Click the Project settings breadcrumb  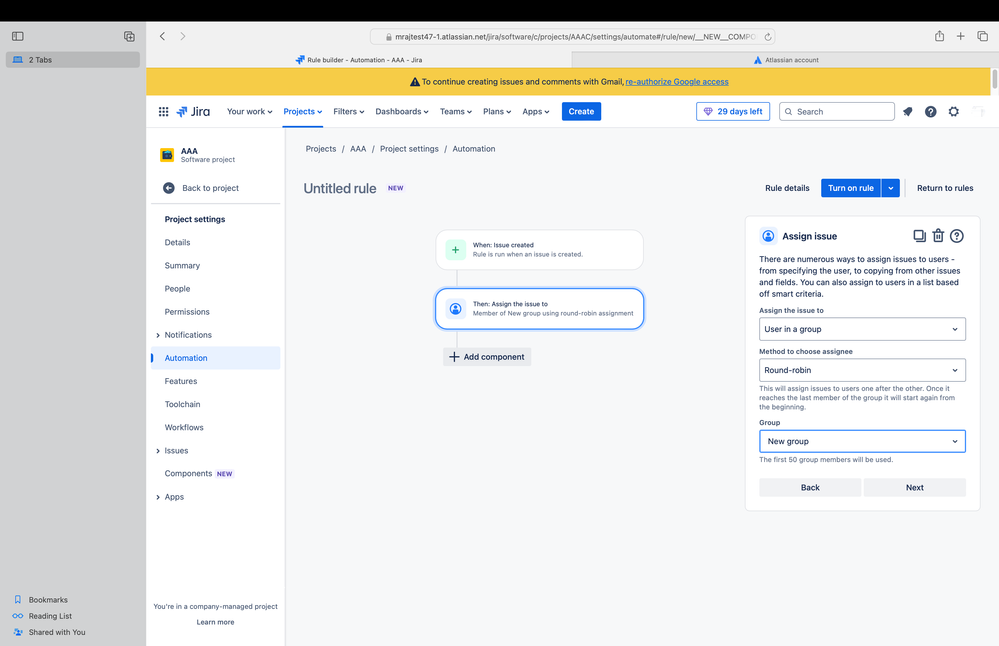click(409, 148)
